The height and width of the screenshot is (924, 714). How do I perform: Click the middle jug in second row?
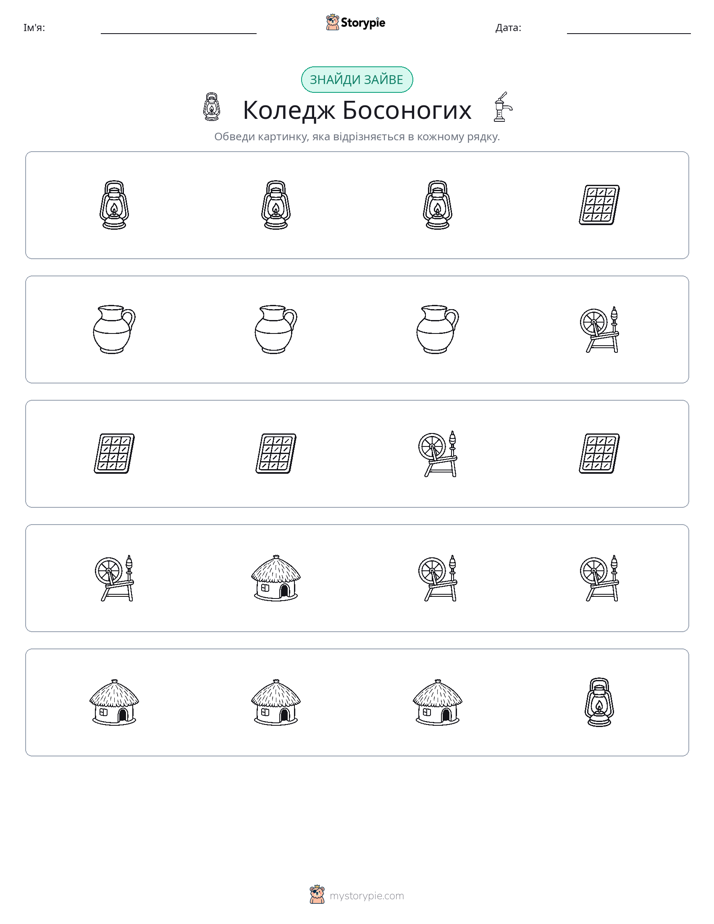coord(276,329)
